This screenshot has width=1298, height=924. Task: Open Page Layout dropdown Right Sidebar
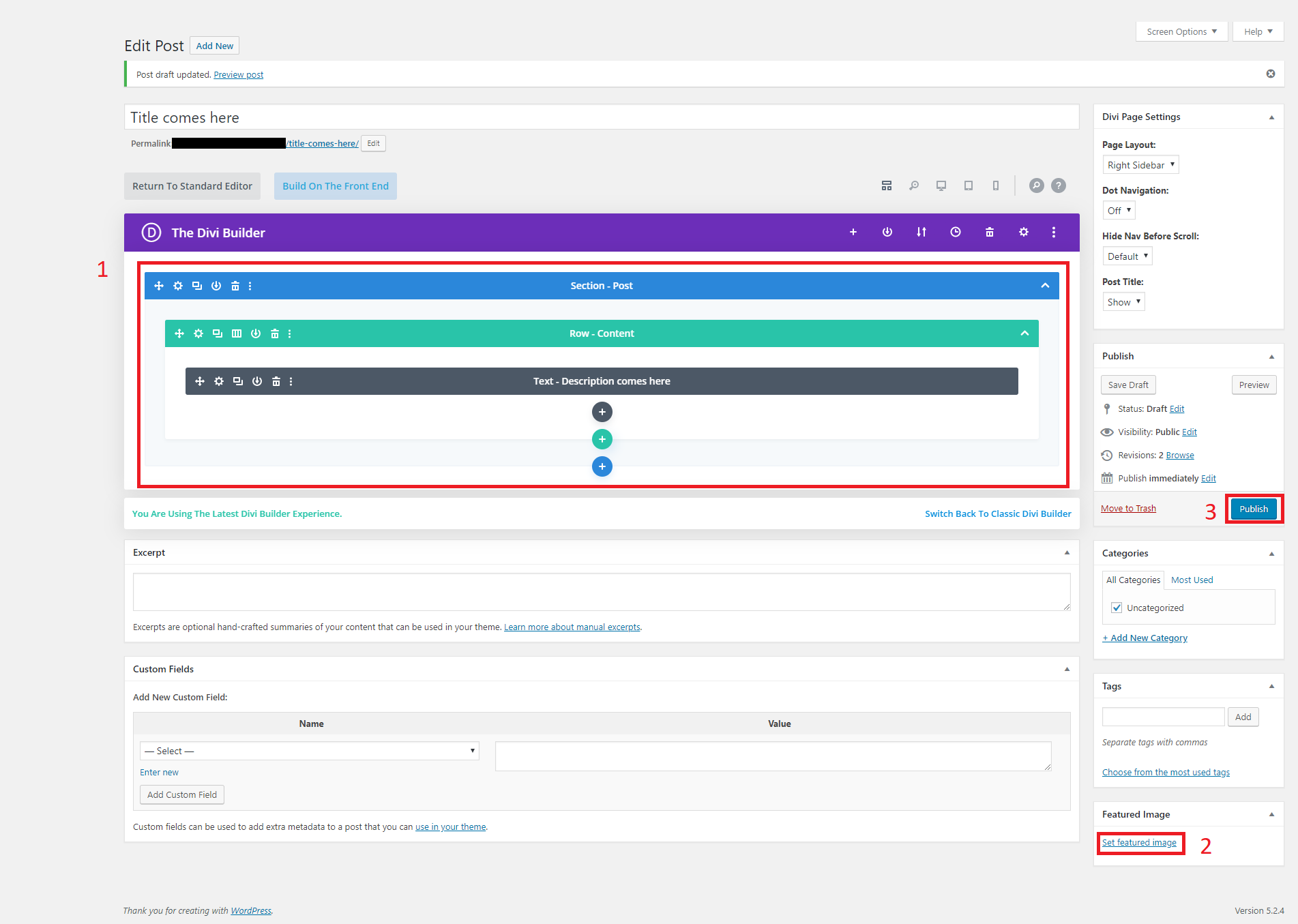pos(1141,165)
